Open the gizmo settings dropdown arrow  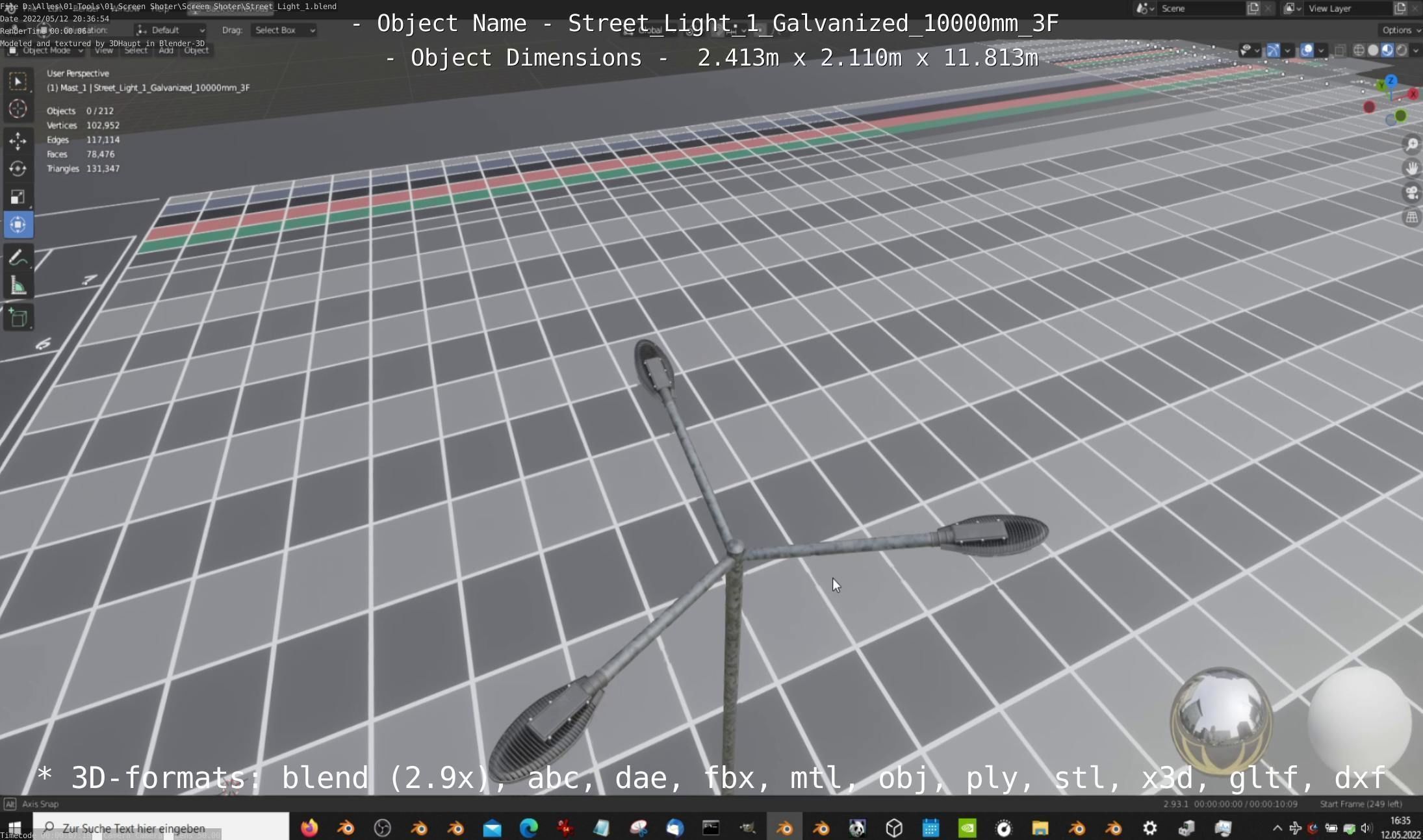[x=1287, y=50]
